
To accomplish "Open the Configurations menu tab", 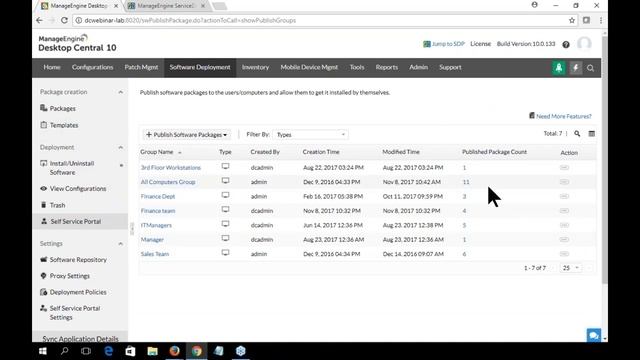I will (93, 67).
